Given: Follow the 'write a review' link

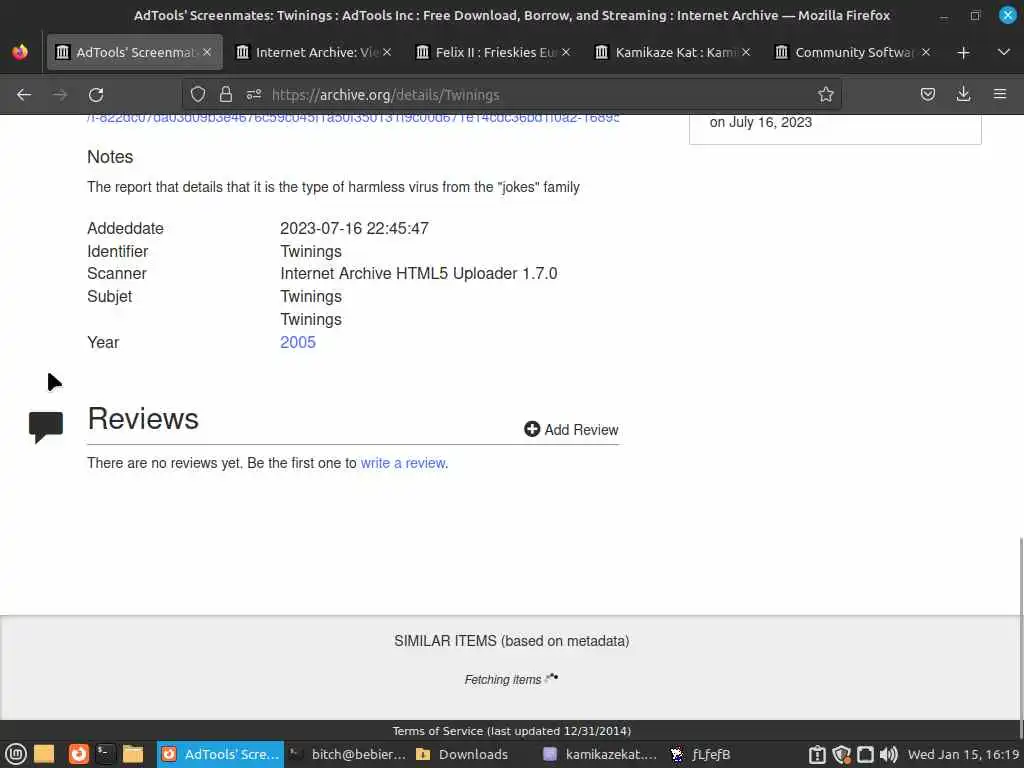Looking at the screenshot, I should pos(403,463).
